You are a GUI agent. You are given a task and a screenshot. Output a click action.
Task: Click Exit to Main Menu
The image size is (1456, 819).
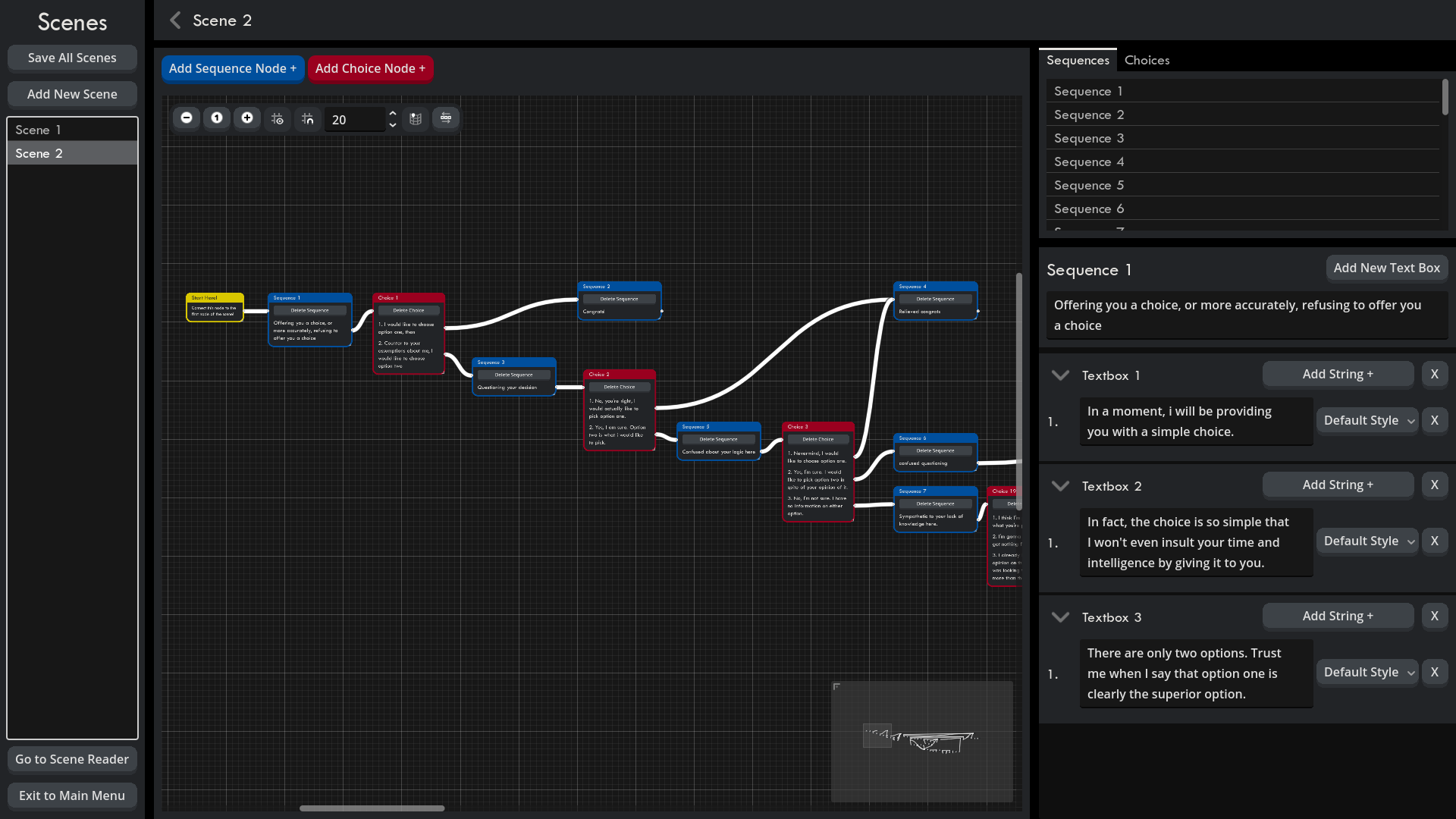pos(72,795)
